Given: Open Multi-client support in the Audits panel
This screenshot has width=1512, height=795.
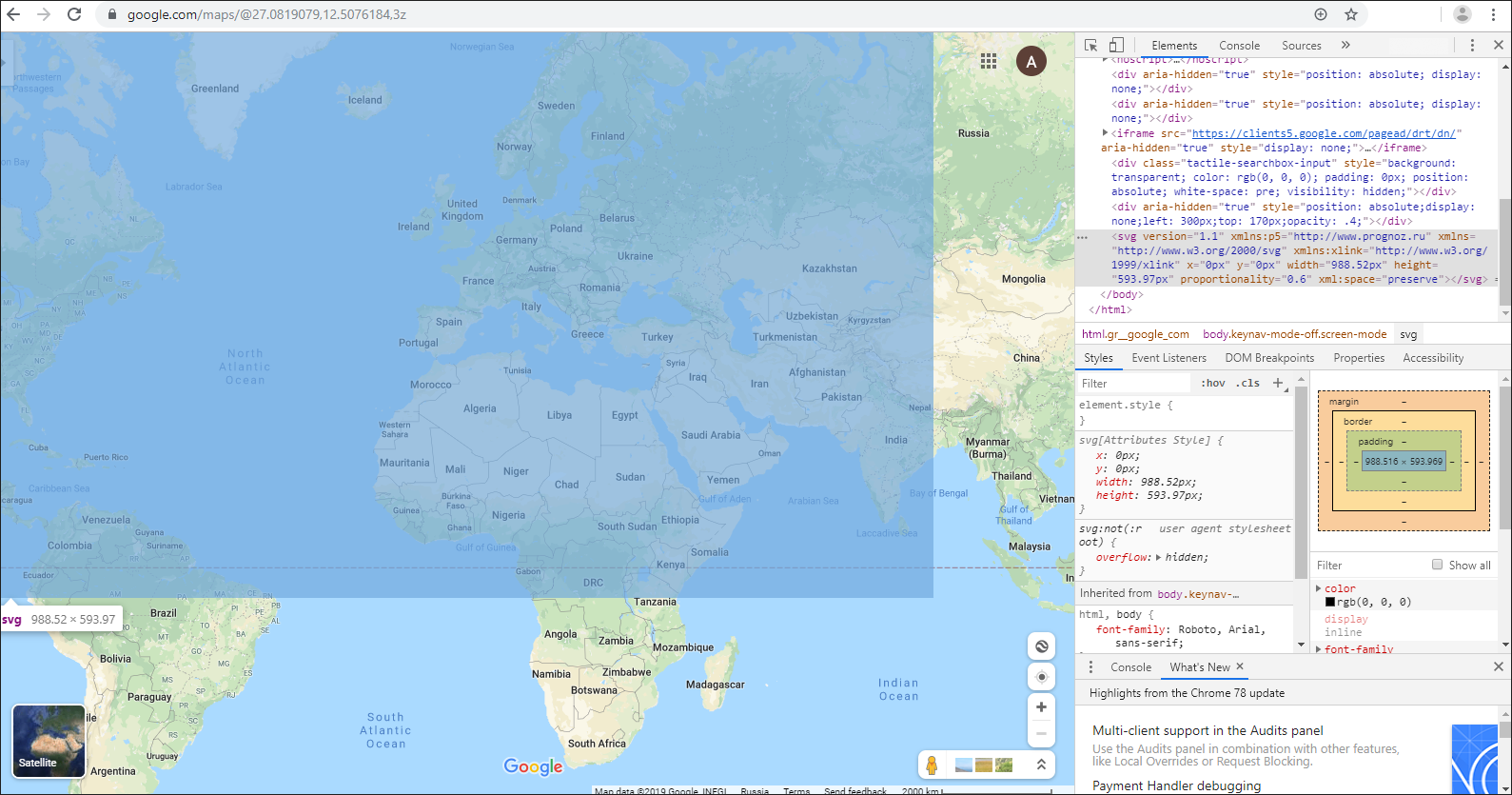Looking at the screenshot, I should click(1208, 730).
